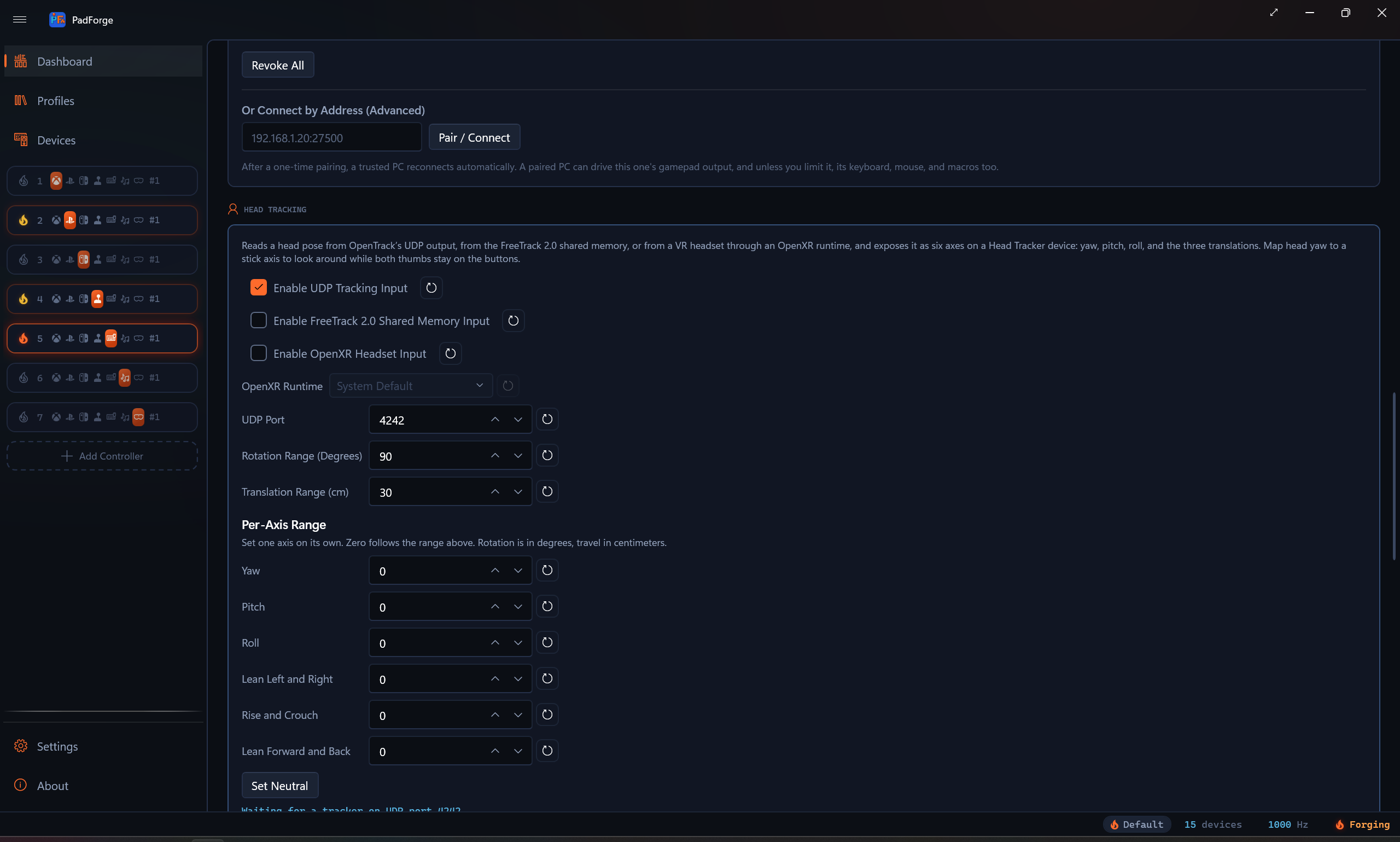Disable UDP Tracking Input checkbox
The image size is (1400, 842).
point(259,288)
